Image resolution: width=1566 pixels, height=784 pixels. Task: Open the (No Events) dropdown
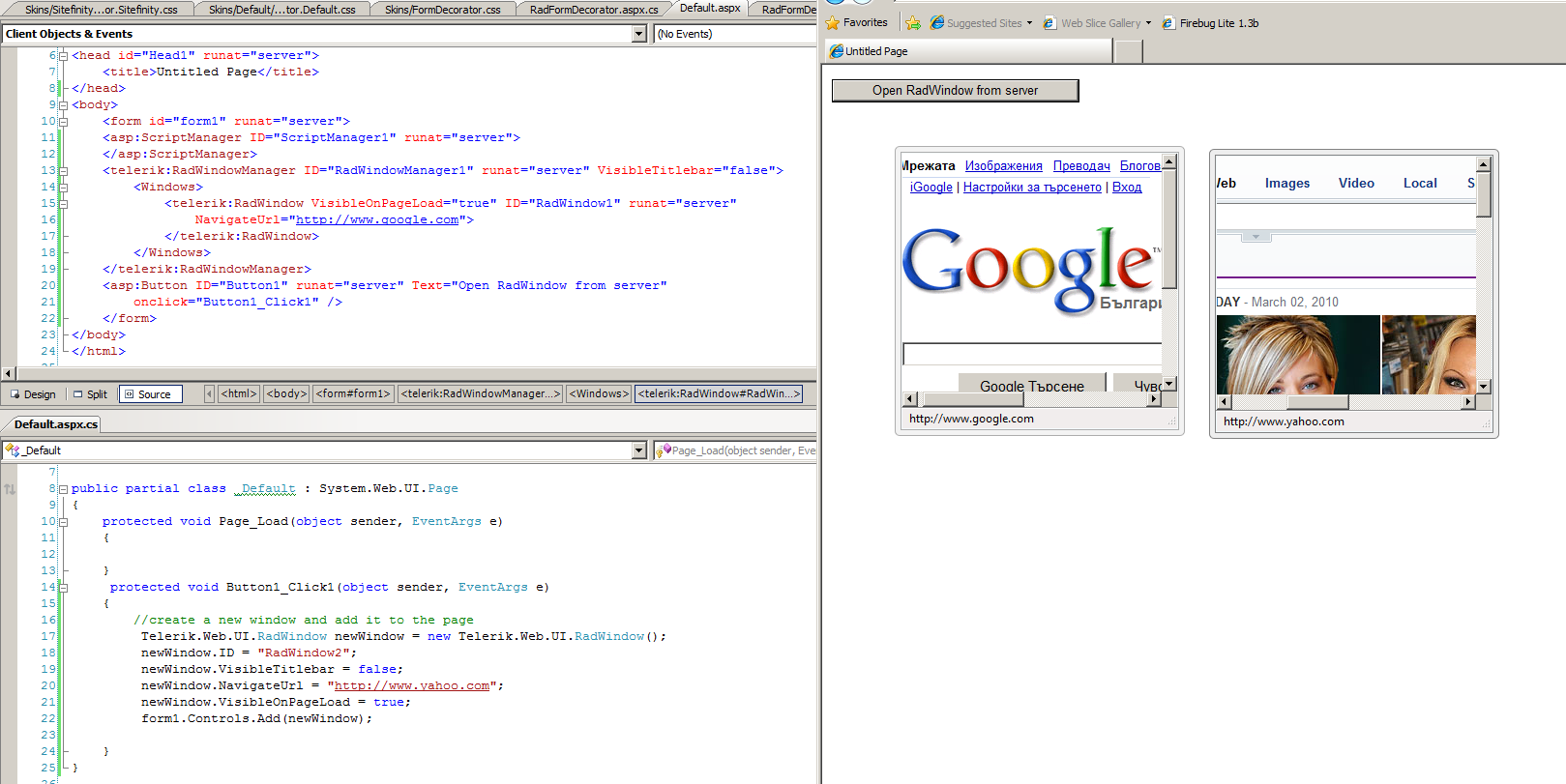pos(735,34)
